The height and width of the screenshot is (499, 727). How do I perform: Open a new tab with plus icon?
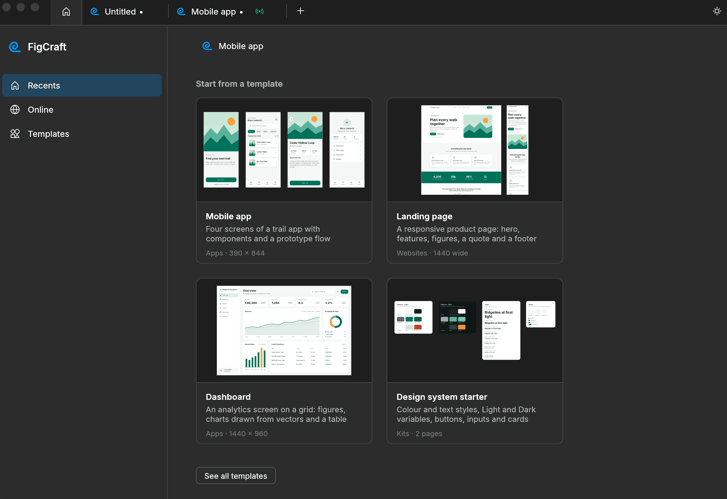point(300,11)
